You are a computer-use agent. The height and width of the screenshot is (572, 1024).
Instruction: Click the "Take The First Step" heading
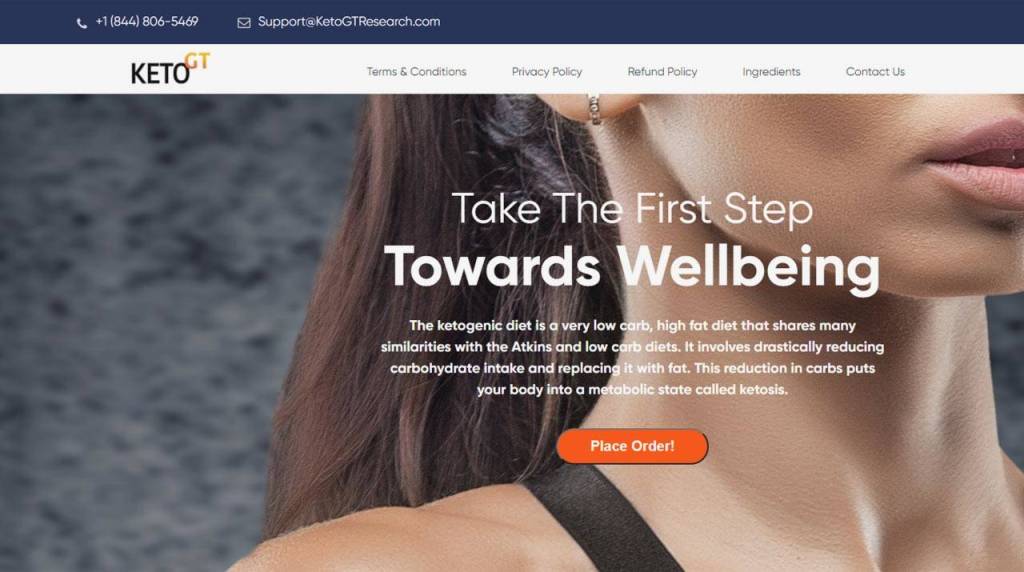pos(632,209)
